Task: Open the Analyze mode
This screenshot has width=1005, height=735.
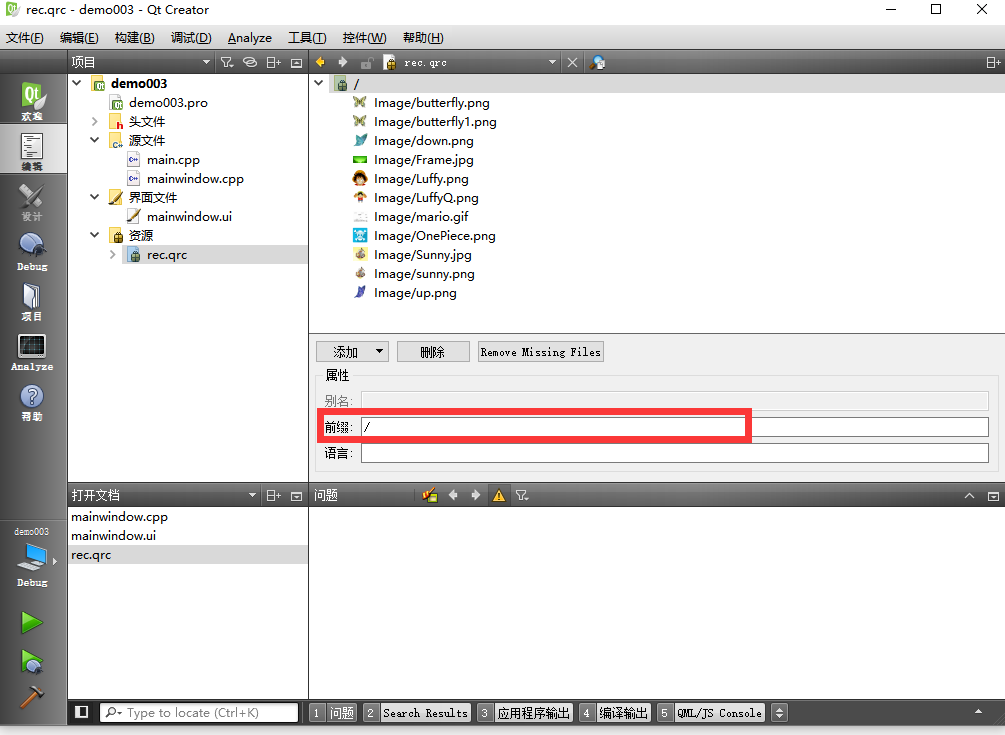Action: [x=32, y=352]
